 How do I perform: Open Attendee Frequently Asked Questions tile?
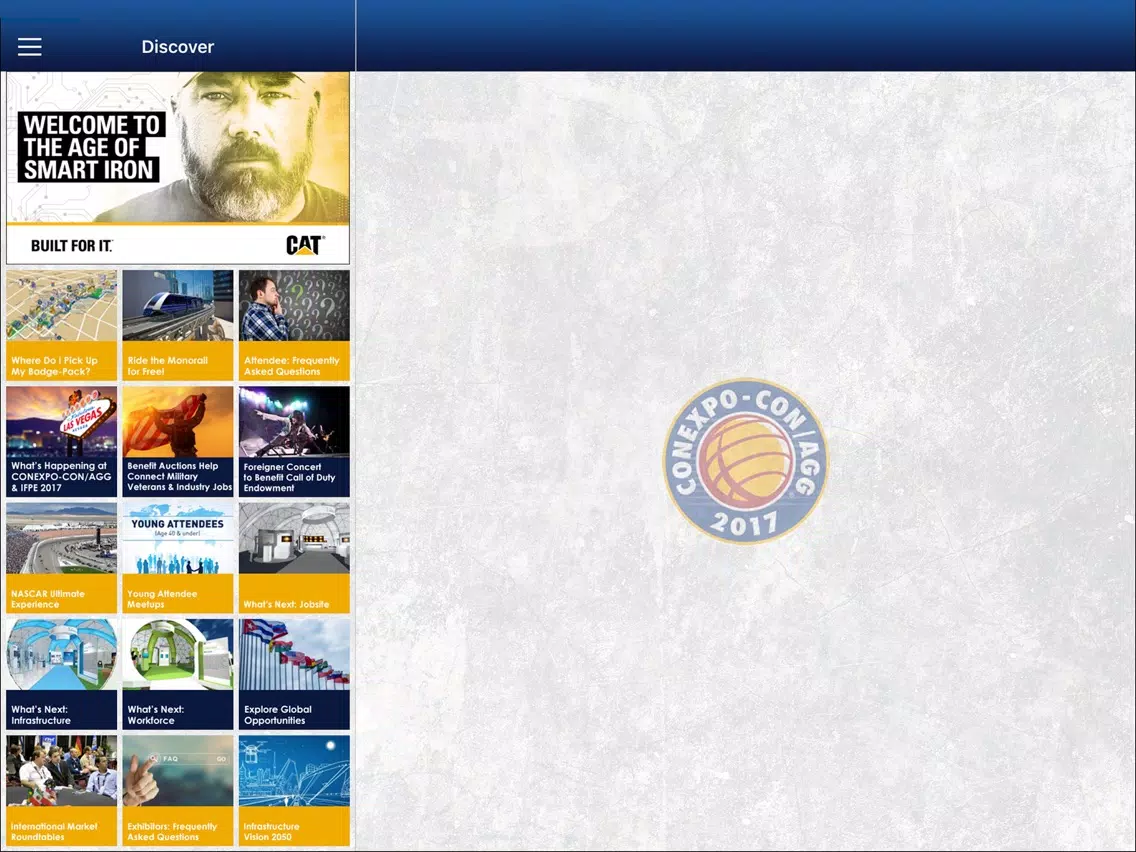294,325
